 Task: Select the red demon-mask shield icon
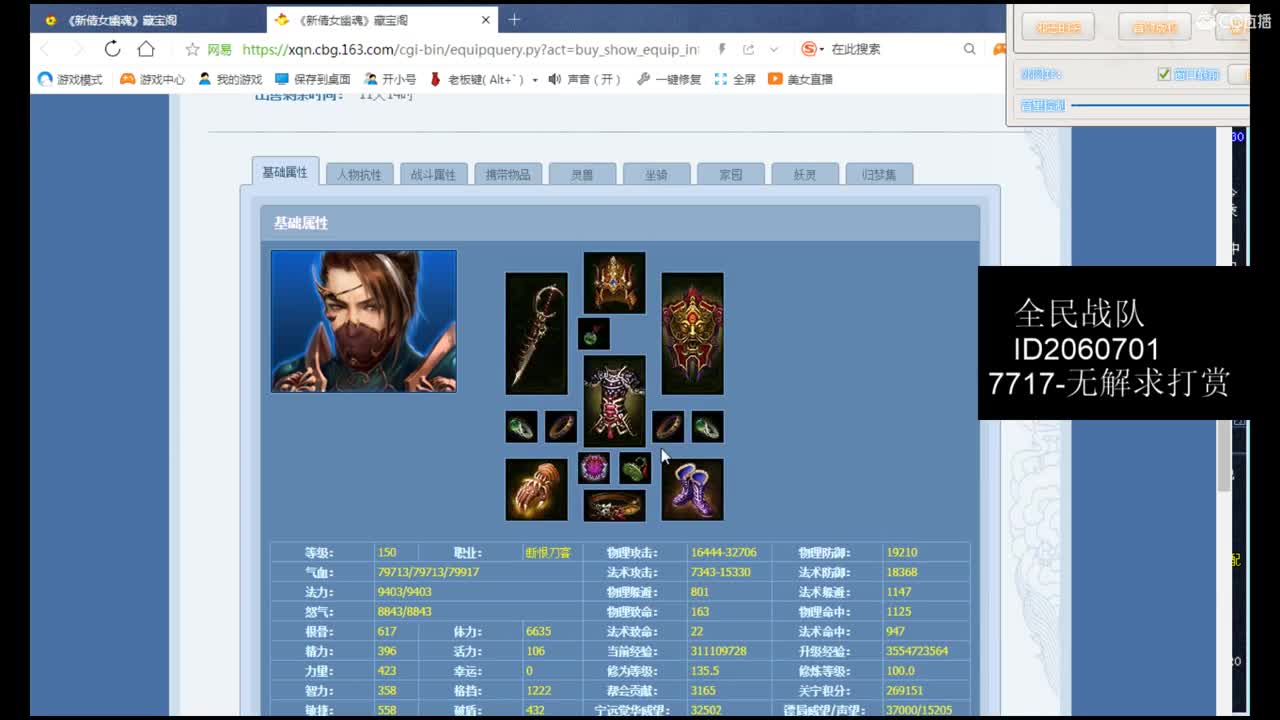pos(692,333)
